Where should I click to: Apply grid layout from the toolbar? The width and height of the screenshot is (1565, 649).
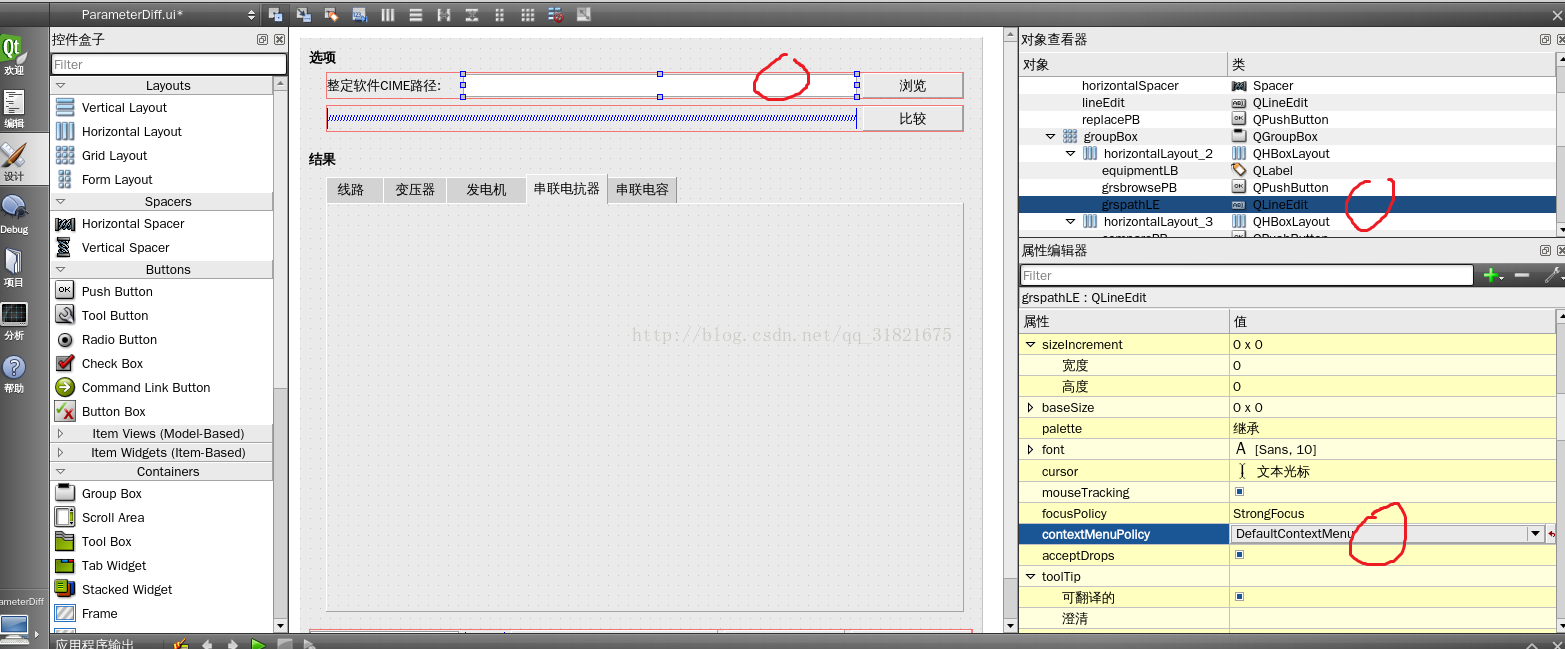[528, 15]
